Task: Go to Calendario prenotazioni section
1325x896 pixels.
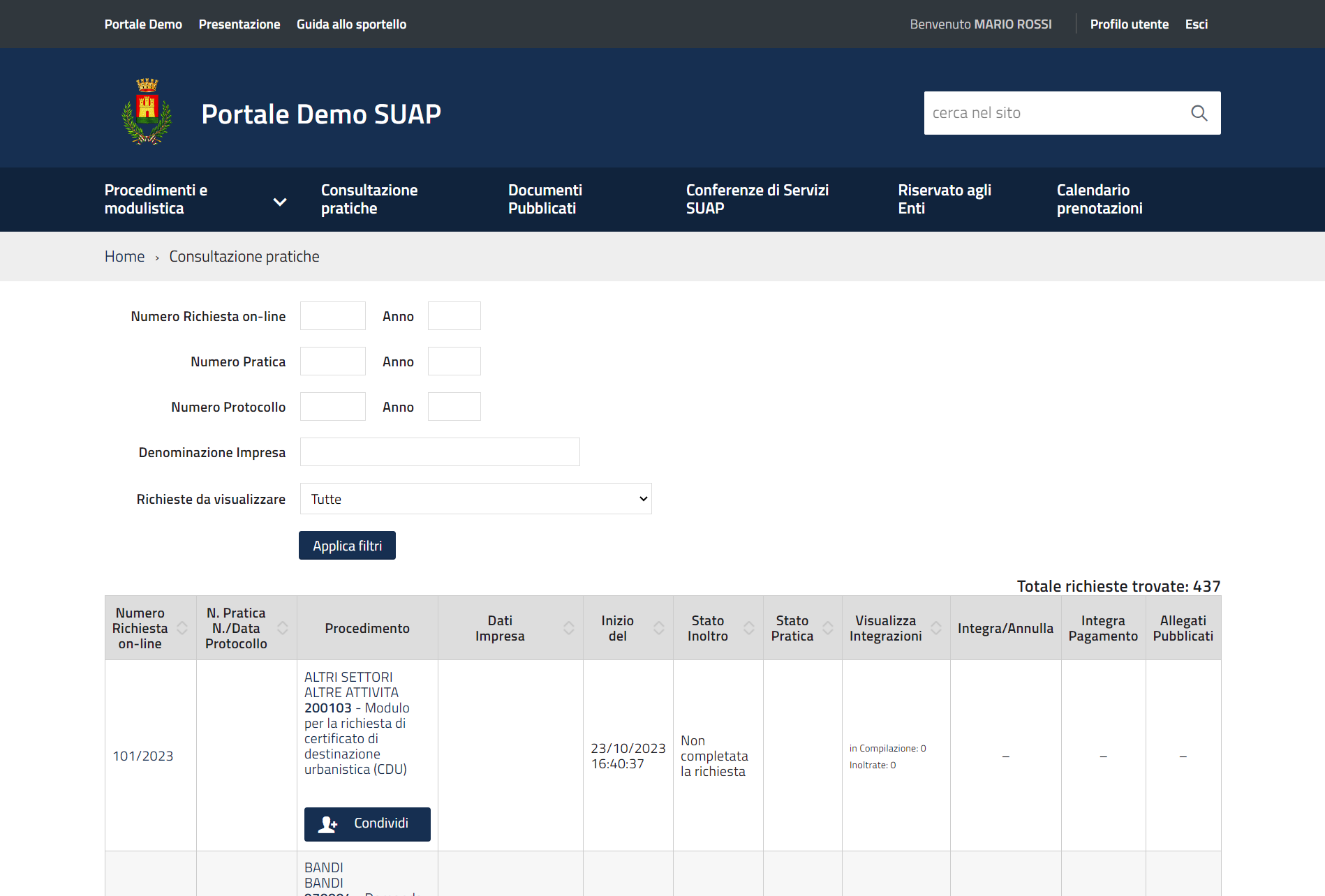Action: point(1099,199)
